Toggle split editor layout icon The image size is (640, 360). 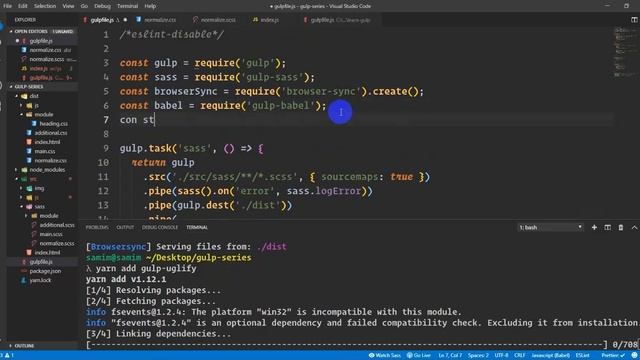click(634, 20)
